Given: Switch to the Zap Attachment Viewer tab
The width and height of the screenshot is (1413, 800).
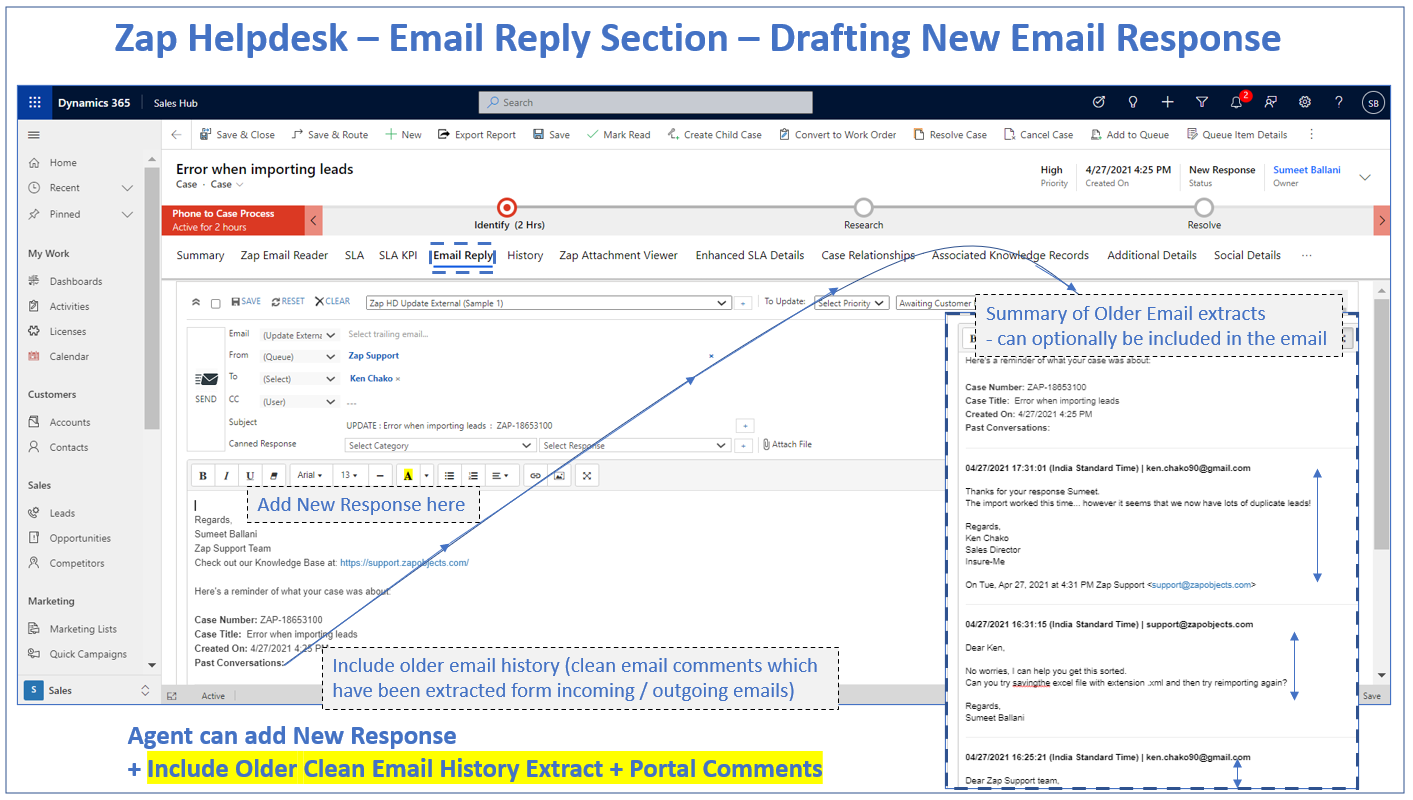Looking at the screenshot, I should pos(618,255).
